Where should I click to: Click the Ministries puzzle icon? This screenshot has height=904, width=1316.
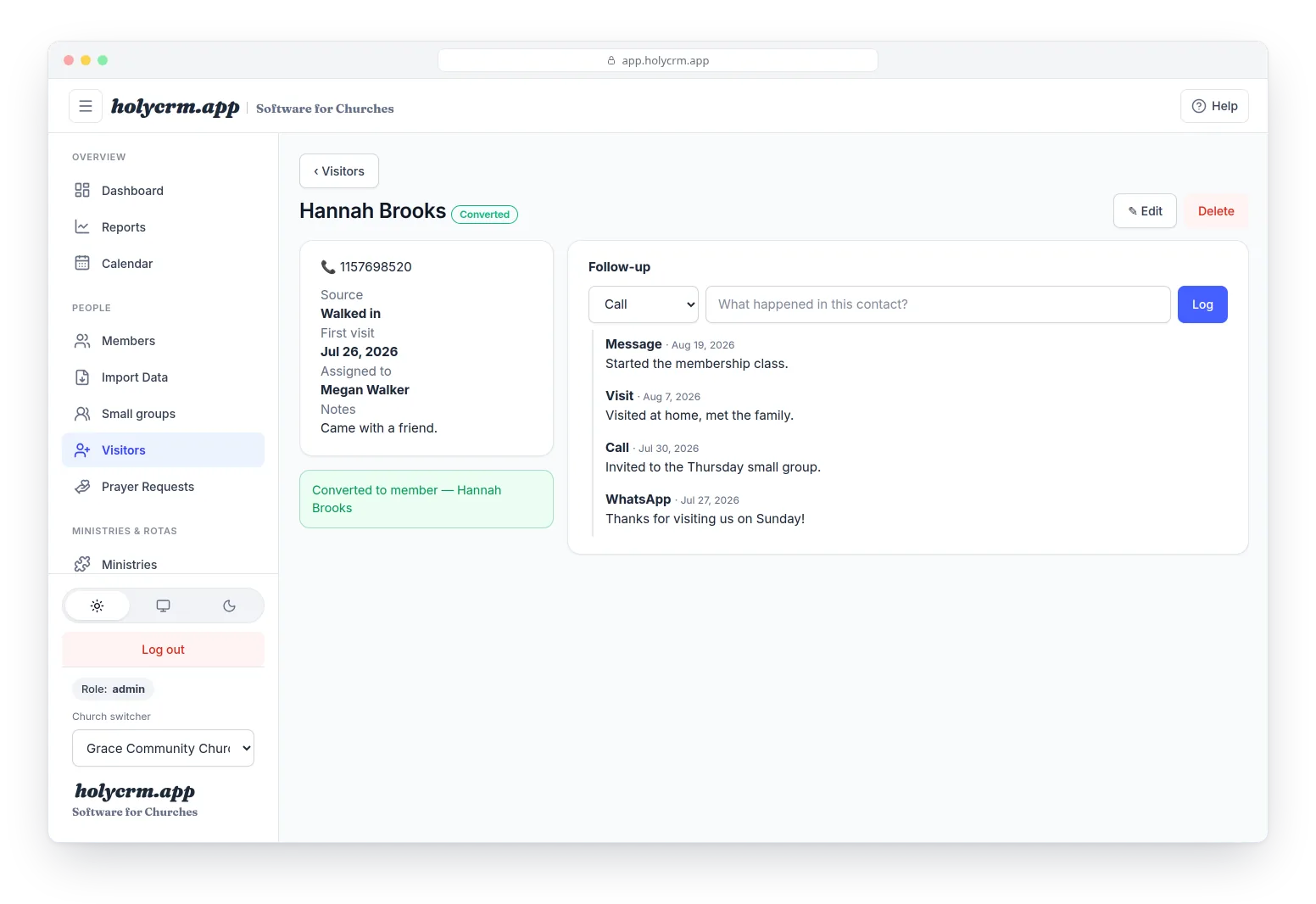(82, 564)
